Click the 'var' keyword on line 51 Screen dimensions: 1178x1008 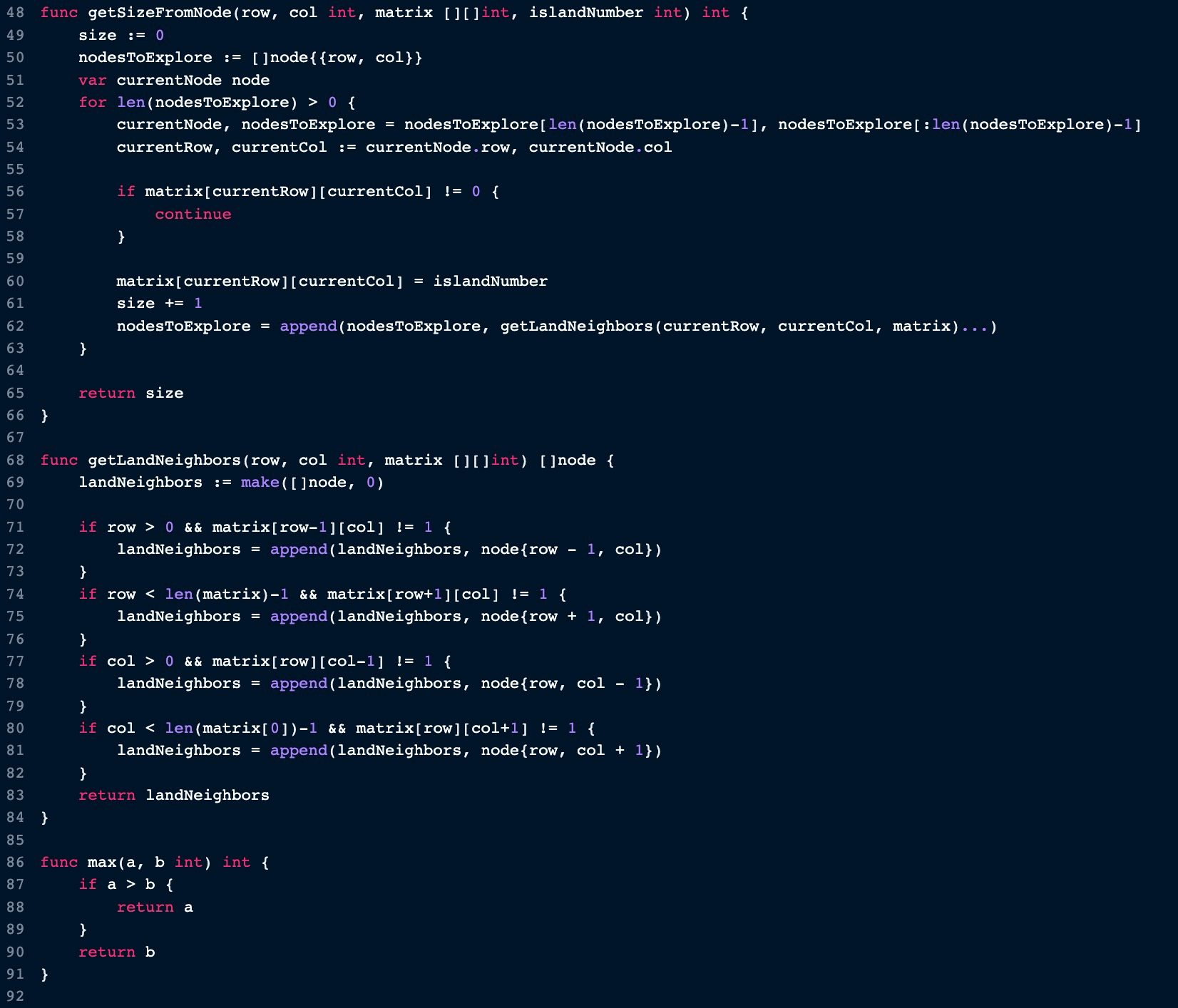pyautogui.click(x=92, y=80)
